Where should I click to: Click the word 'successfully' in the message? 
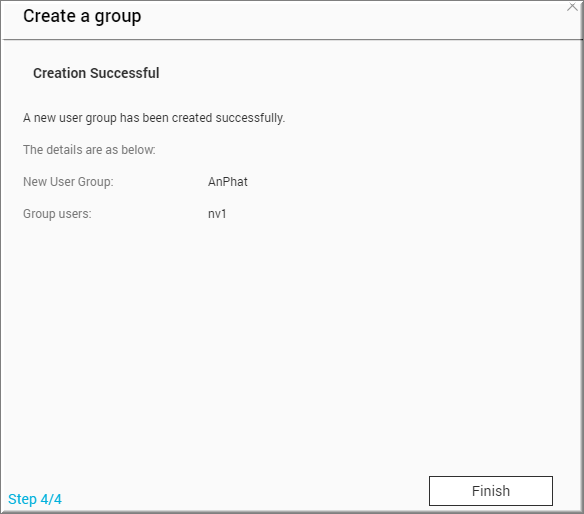pos(250,118)
